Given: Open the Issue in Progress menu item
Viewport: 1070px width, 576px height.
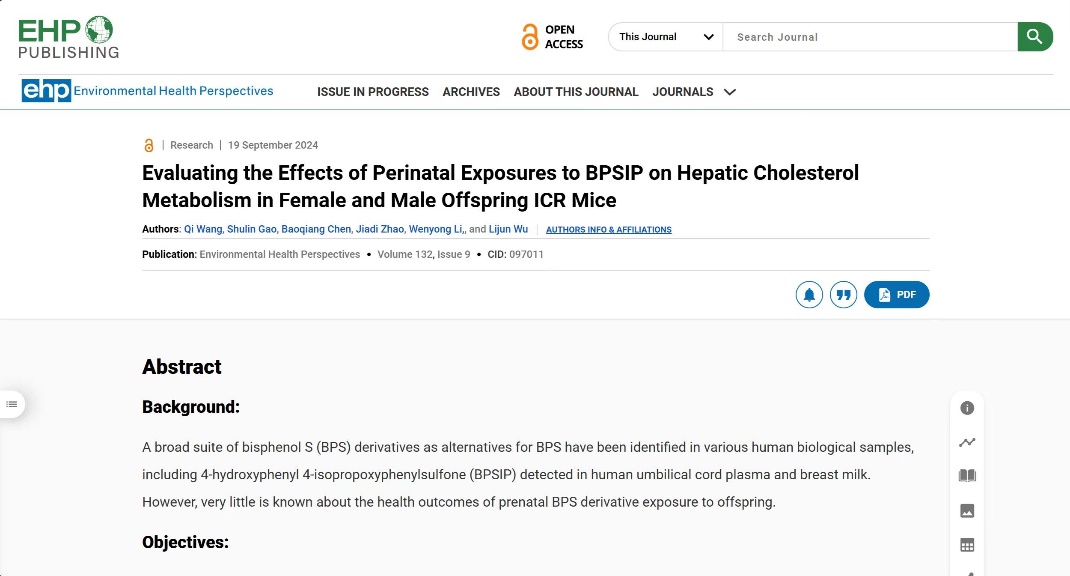Looking at the screenshot, I should (x=373, y=92).
